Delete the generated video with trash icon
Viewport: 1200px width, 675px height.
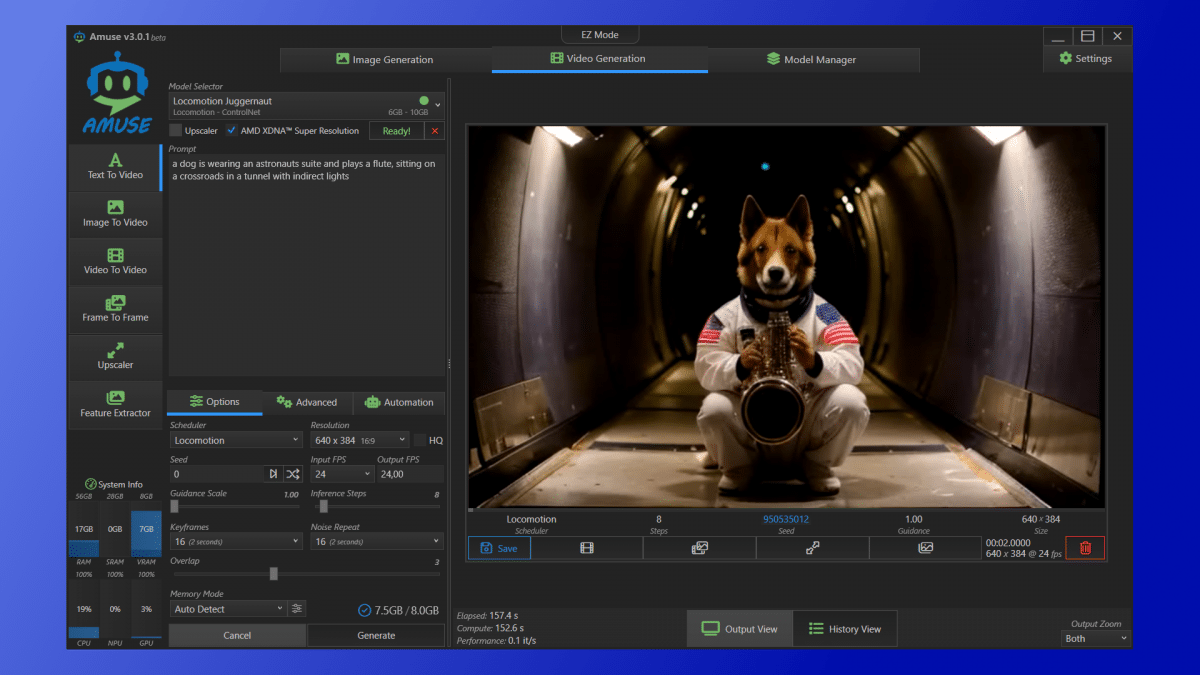[x=1085, y=548]
